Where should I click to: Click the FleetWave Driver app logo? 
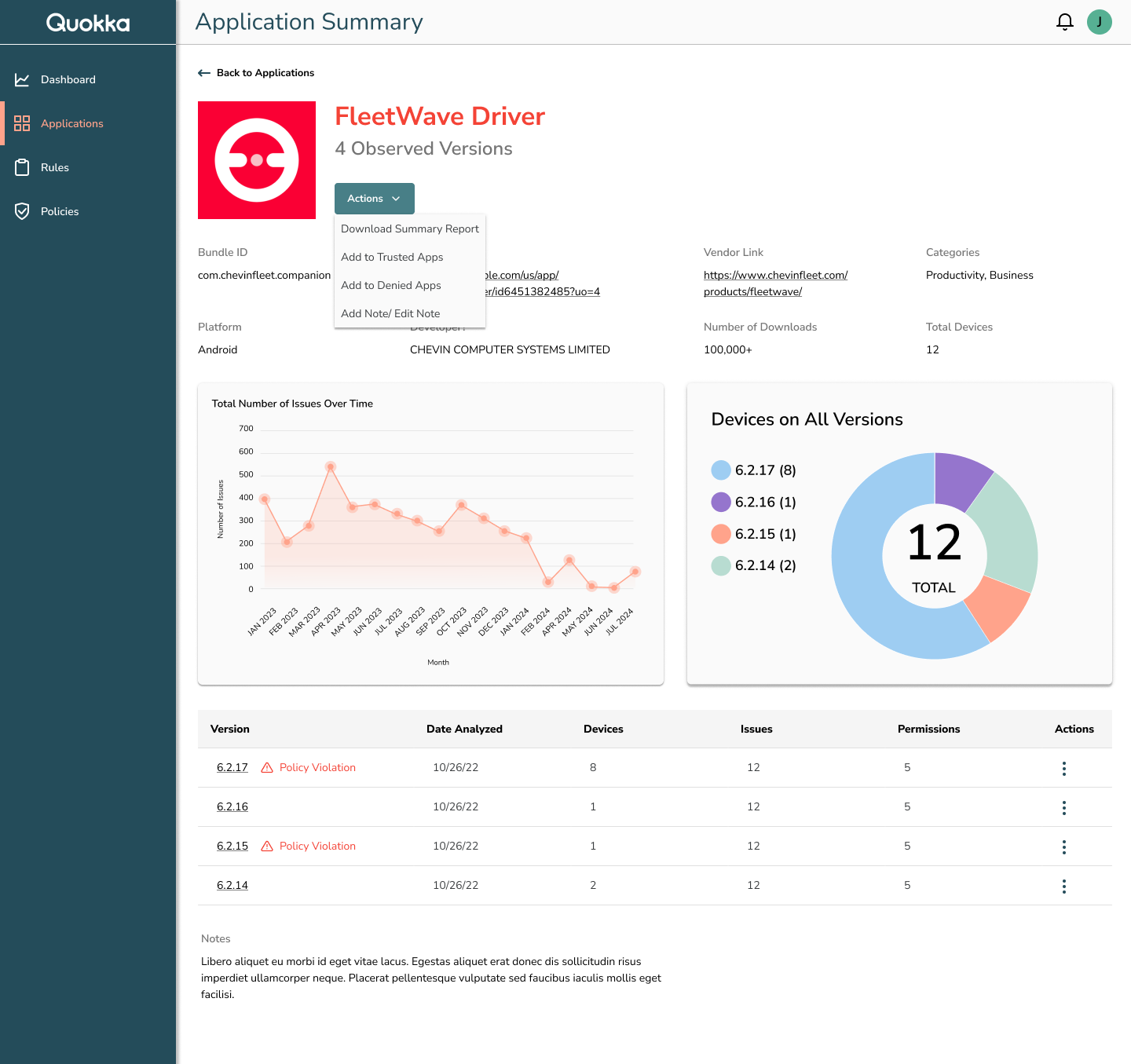coord(257,160)
